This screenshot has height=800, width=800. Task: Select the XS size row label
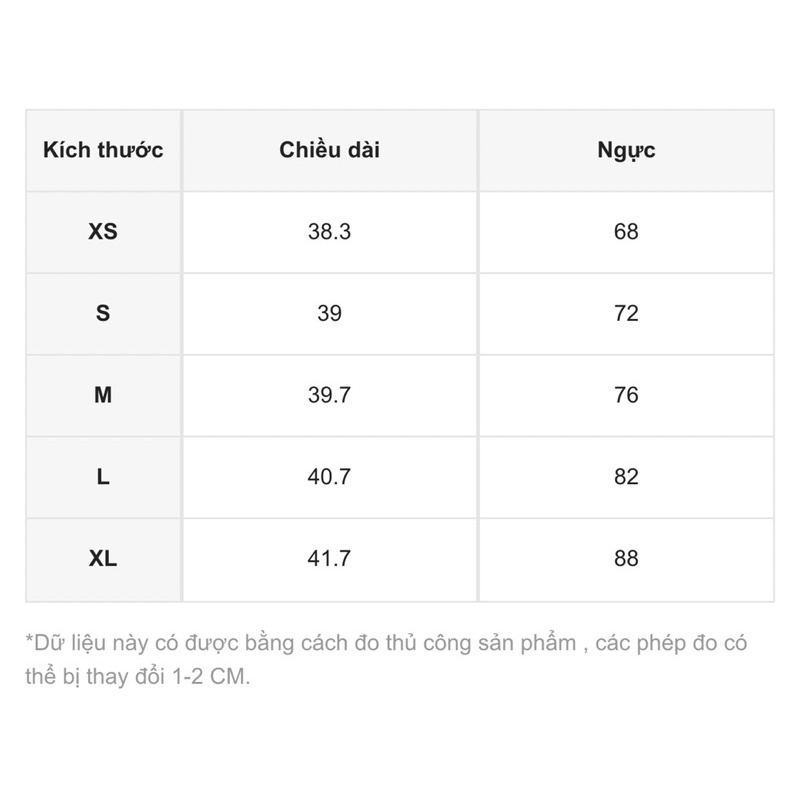coord(103,232)
